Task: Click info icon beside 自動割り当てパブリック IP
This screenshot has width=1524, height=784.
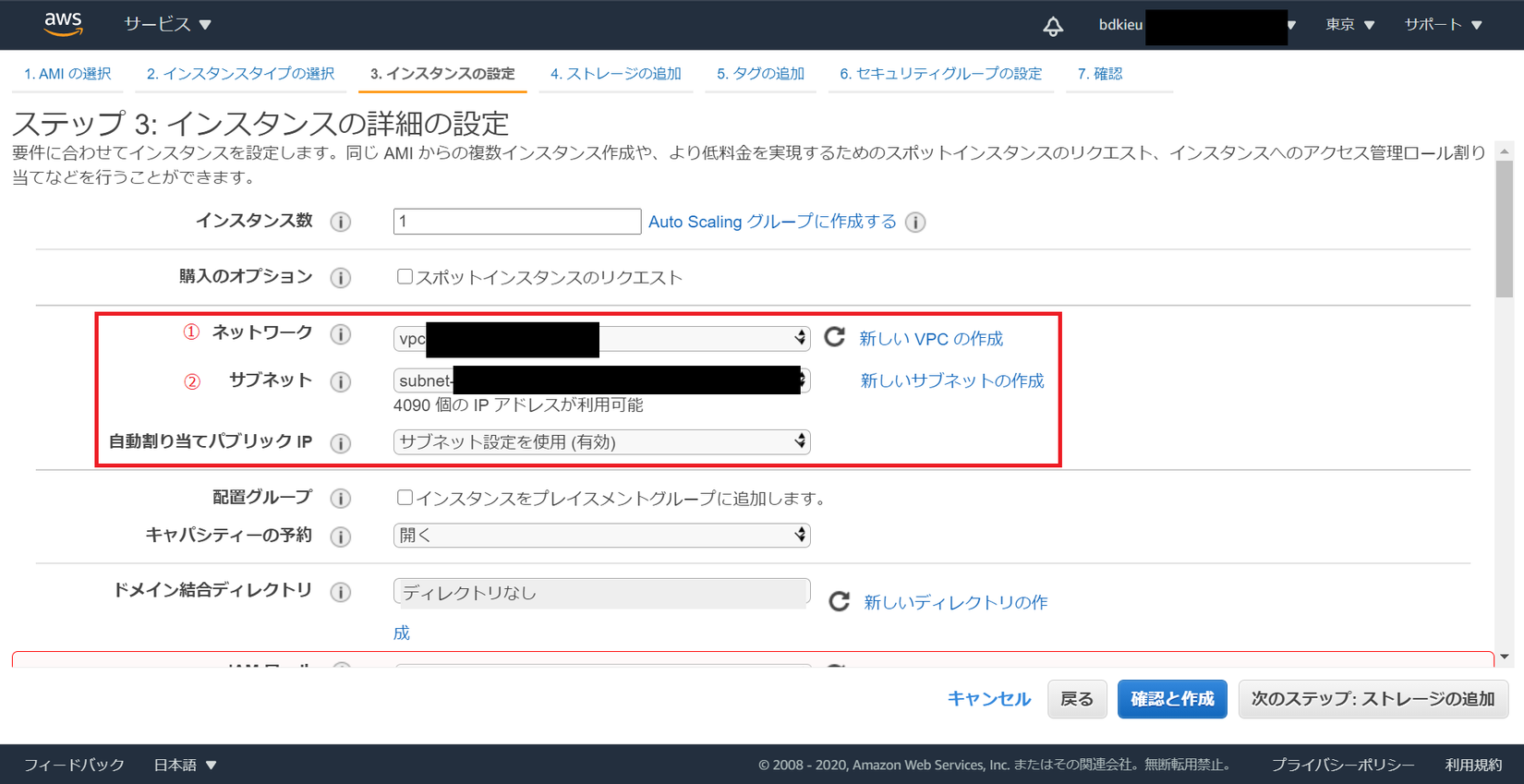Action: (x=341, y=443)
